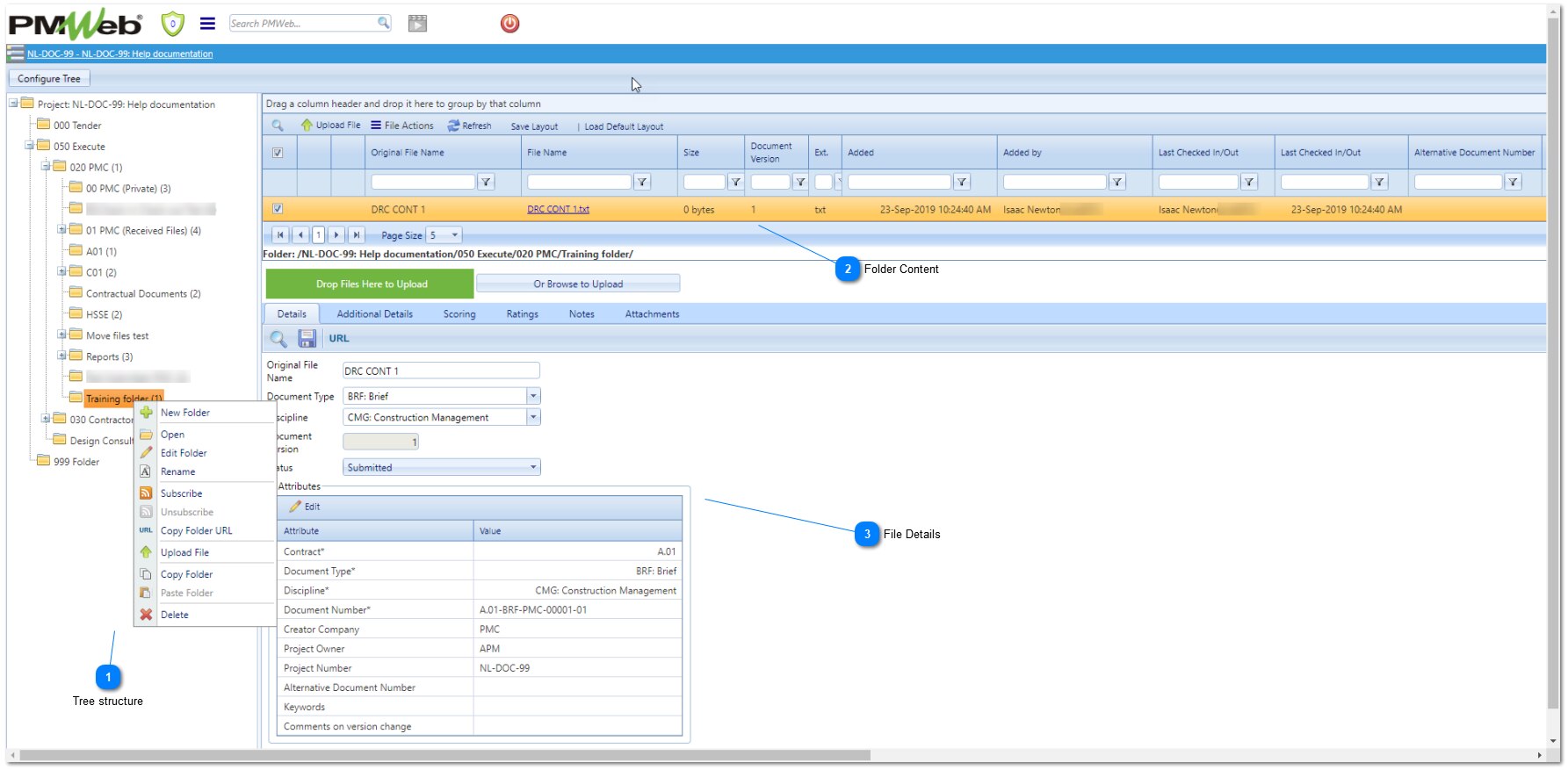The image size is (1568, 770).
Task: Click filter icon for Document Version column
Action: [800, 182]
